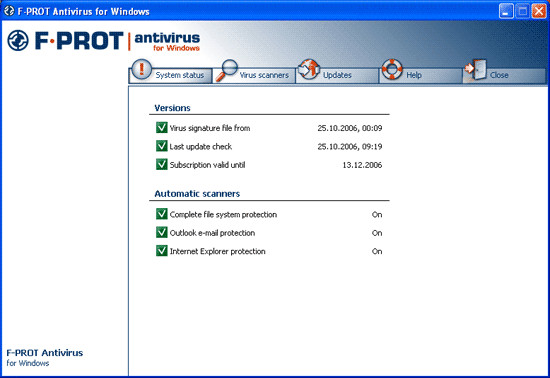Click the Help lifebuoy icon
The width and height of the screenshot is (550, 378).
(392, 69)
